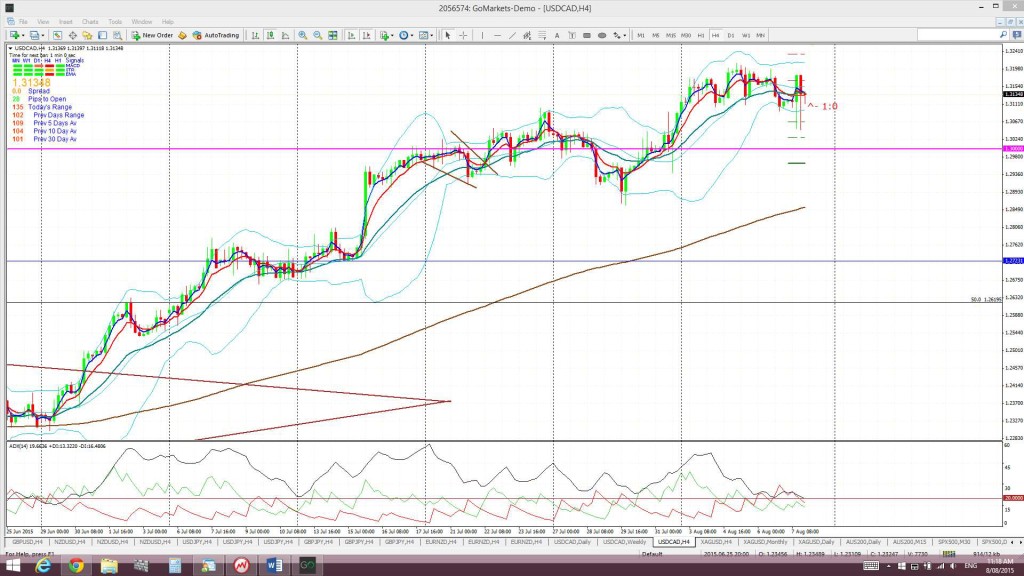This screenshot has width=1024, height=576.
Task: Open the Periods clock dropdown
Action: 406,35
